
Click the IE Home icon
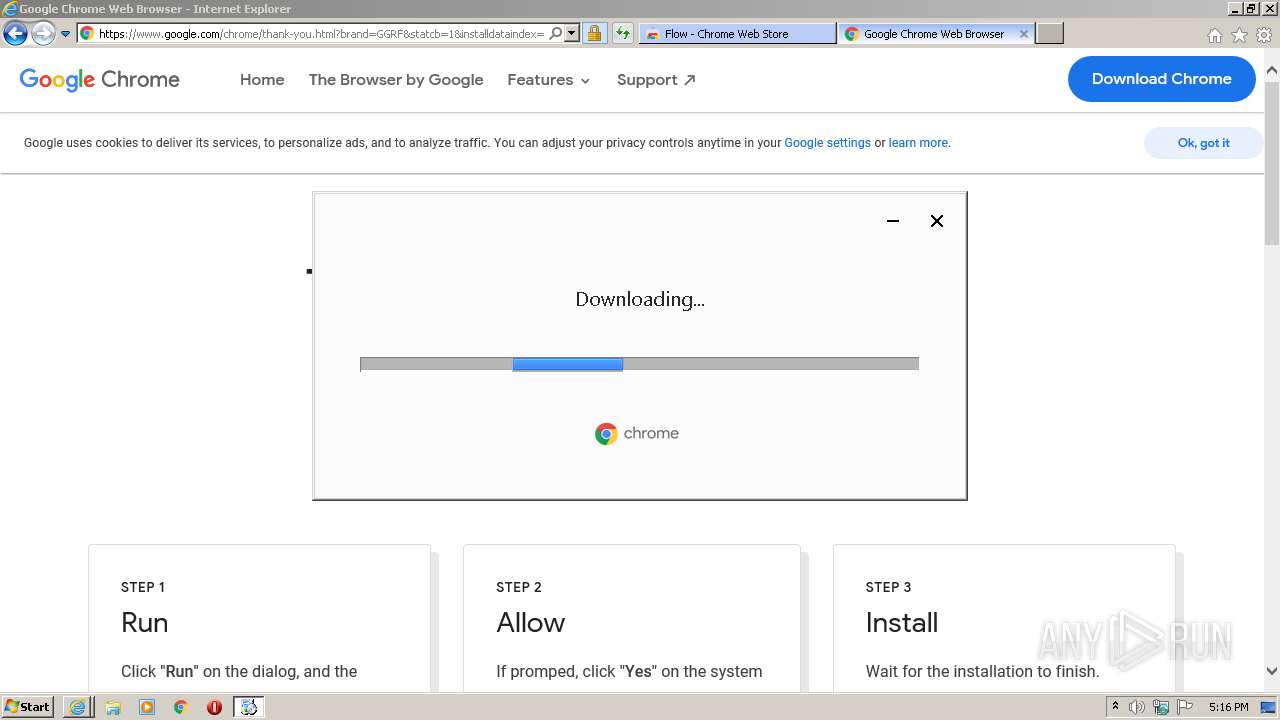click(1214, 35)
